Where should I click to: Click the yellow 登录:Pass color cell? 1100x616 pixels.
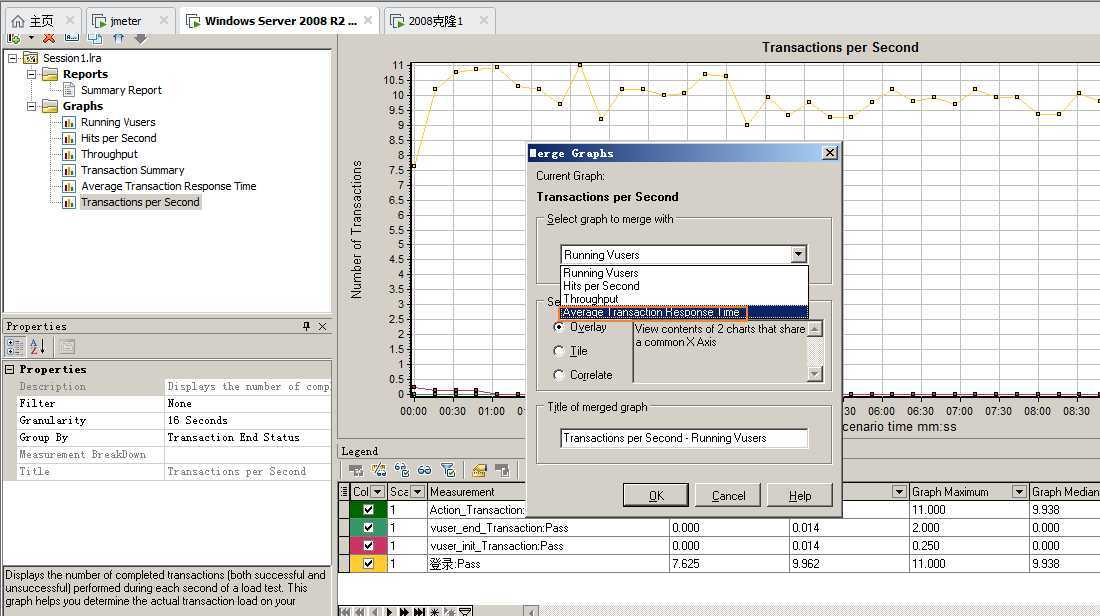pyautogui.click(x=368, y=563)
